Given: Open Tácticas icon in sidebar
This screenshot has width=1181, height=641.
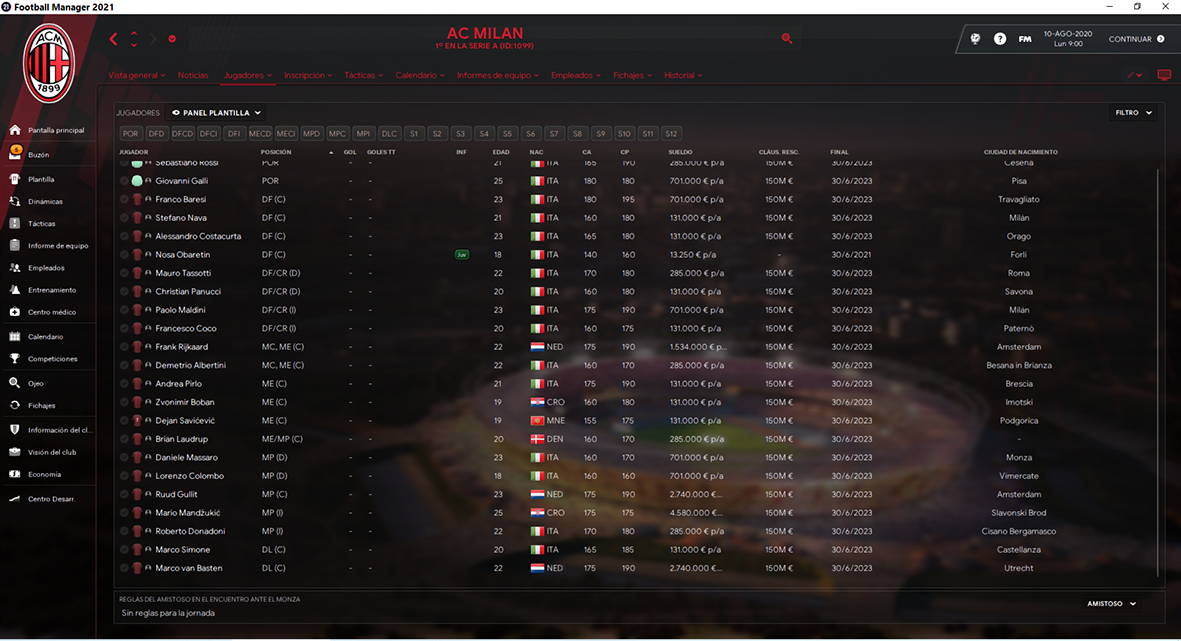Looking at the screenshot, I should point(15,223).
